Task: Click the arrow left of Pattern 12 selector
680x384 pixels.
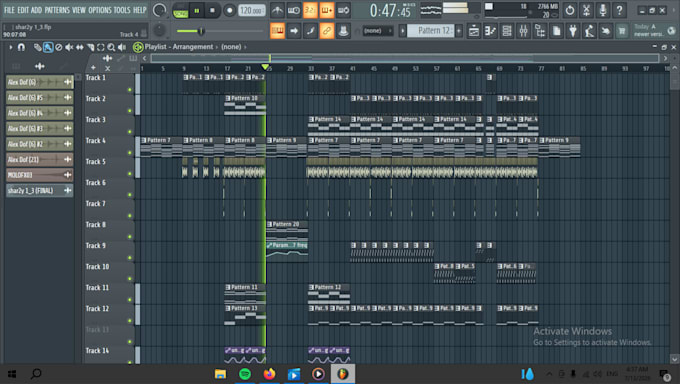Action: coord(402,31)
